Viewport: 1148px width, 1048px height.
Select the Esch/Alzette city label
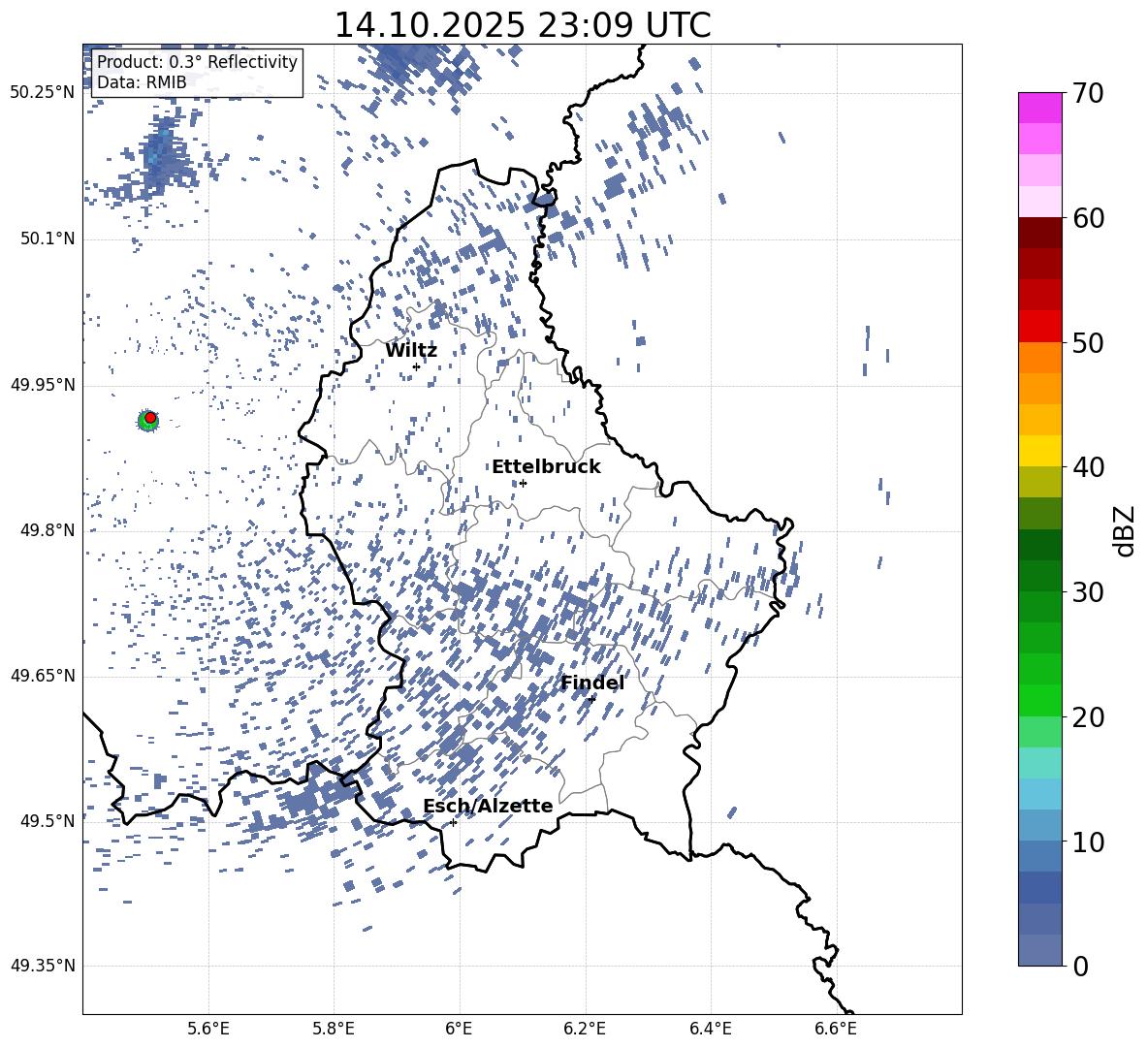point(488,806)
